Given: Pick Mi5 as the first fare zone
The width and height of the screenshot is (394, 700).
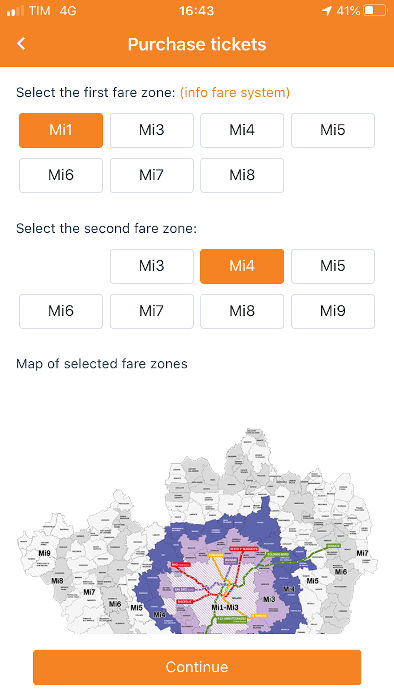Looking at the screenshot, I should click(x=333, y=130).
